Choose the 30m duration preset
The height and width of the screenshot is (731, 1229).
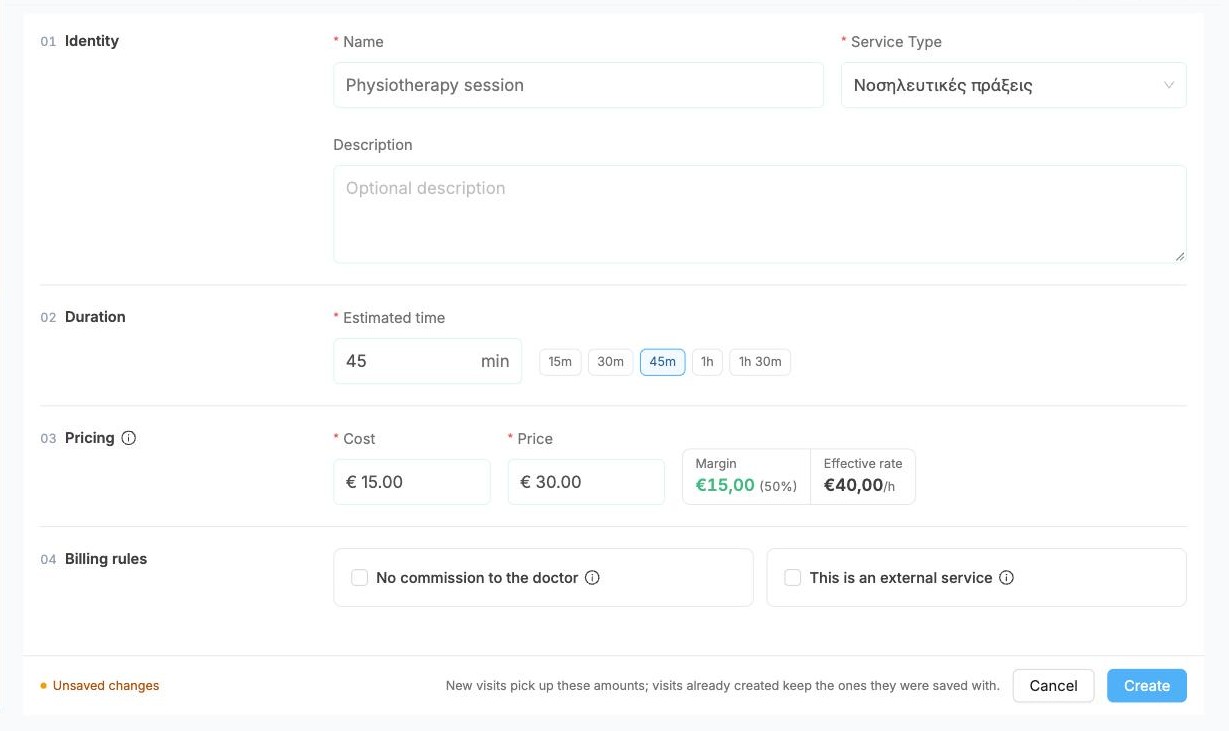point(610,361)
